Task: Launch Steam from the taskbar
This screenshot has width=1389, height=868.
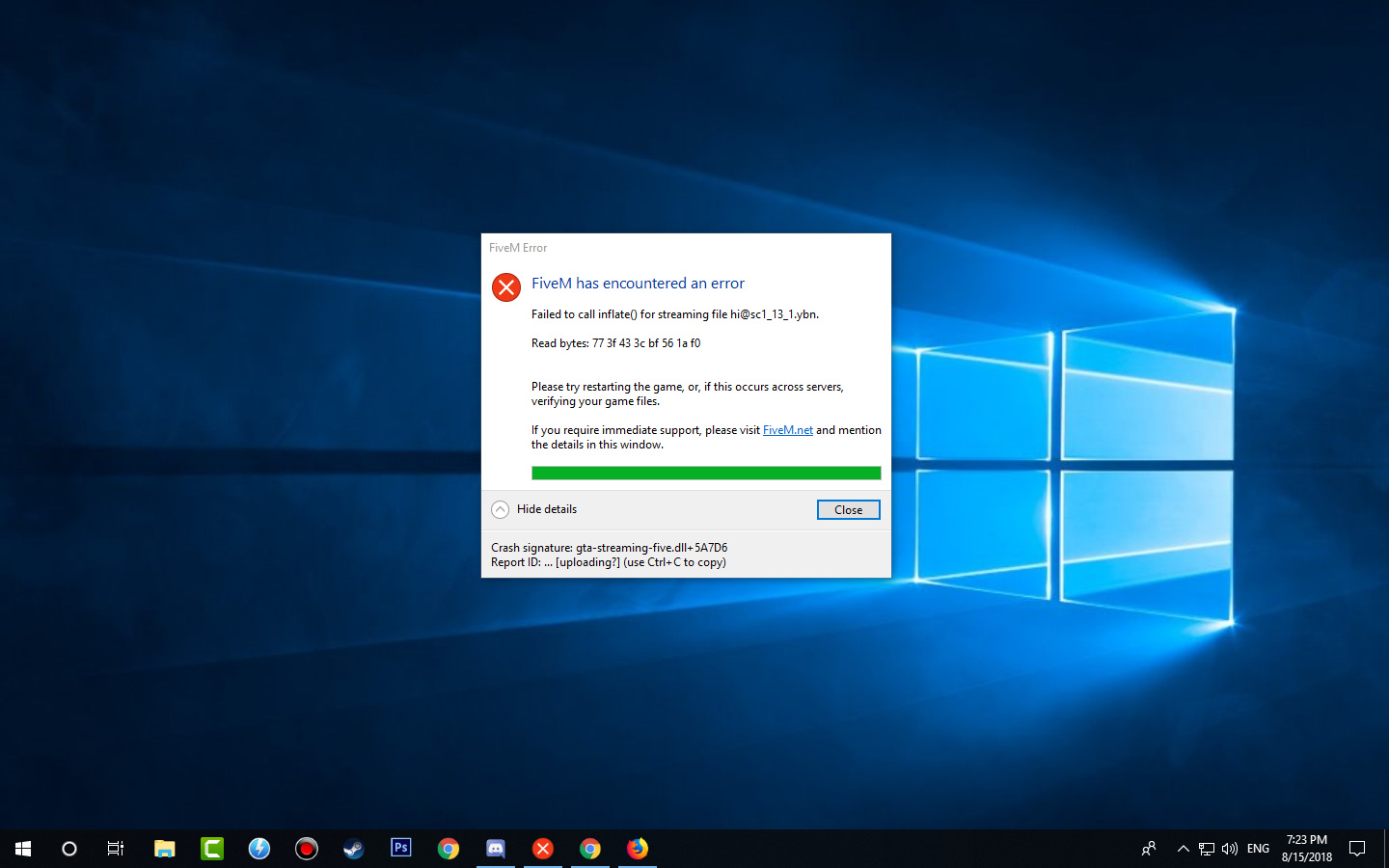Action: pos(353,849)
